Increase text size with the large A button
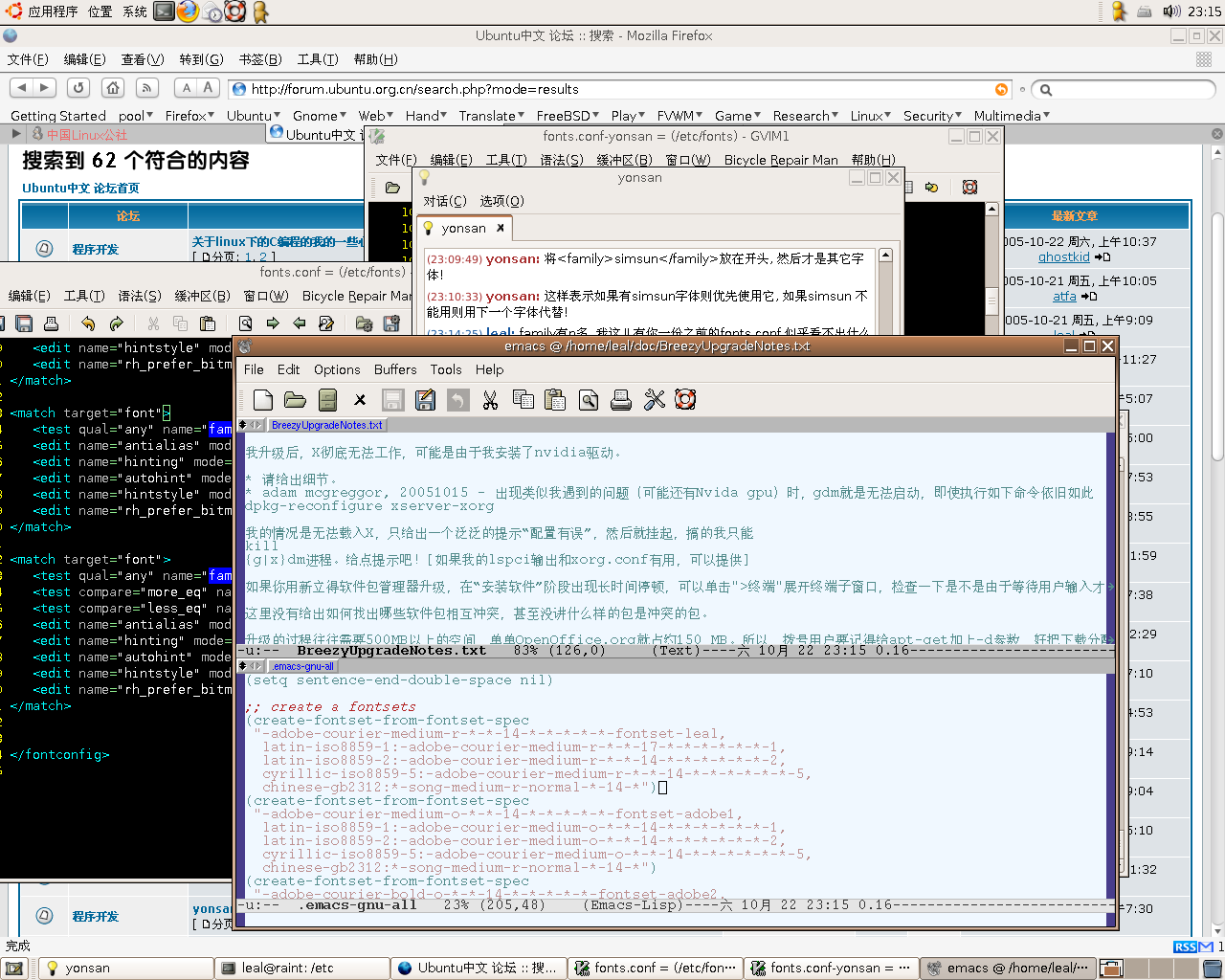The width and height of the screenshot is (1225, 980). click(x=209, y=88)
